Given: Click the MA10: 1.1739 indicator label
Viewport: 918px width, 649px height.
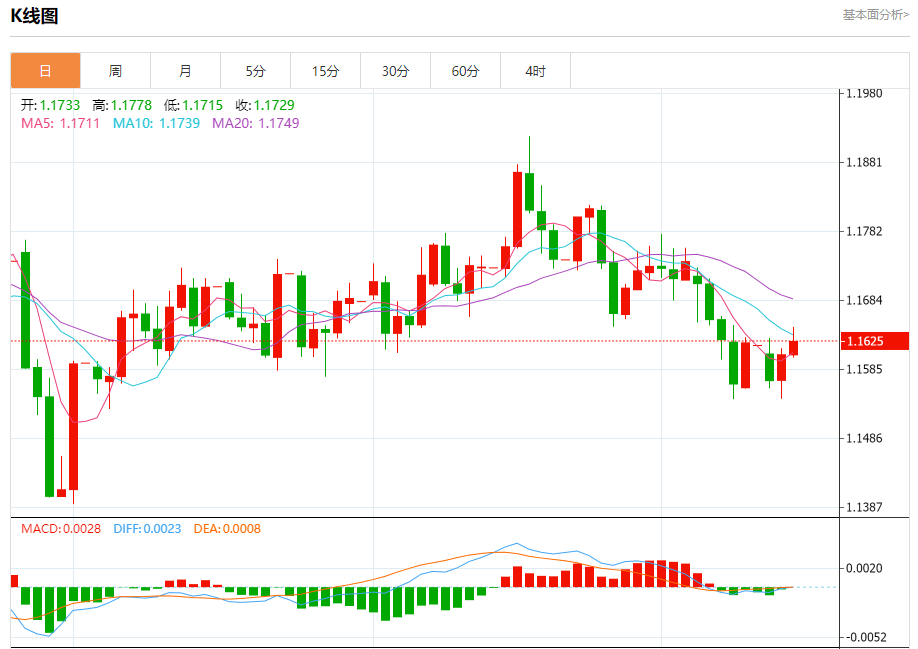Looking at the screenshot, I should coord(156,123).
